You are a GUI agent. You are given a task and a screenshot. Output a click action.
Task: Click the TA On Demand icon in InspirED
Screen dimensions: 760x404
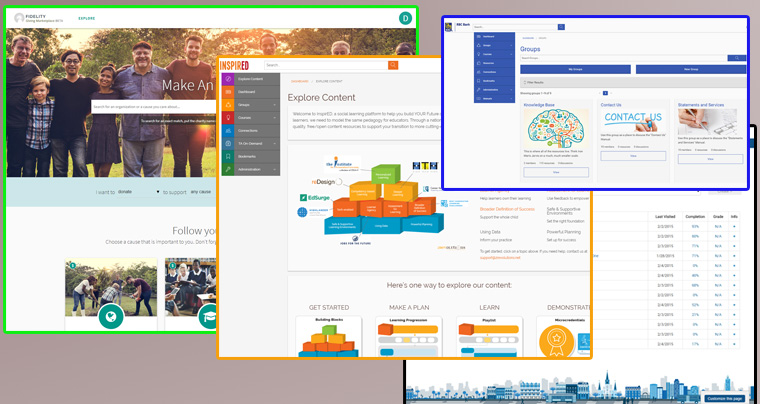228,143
